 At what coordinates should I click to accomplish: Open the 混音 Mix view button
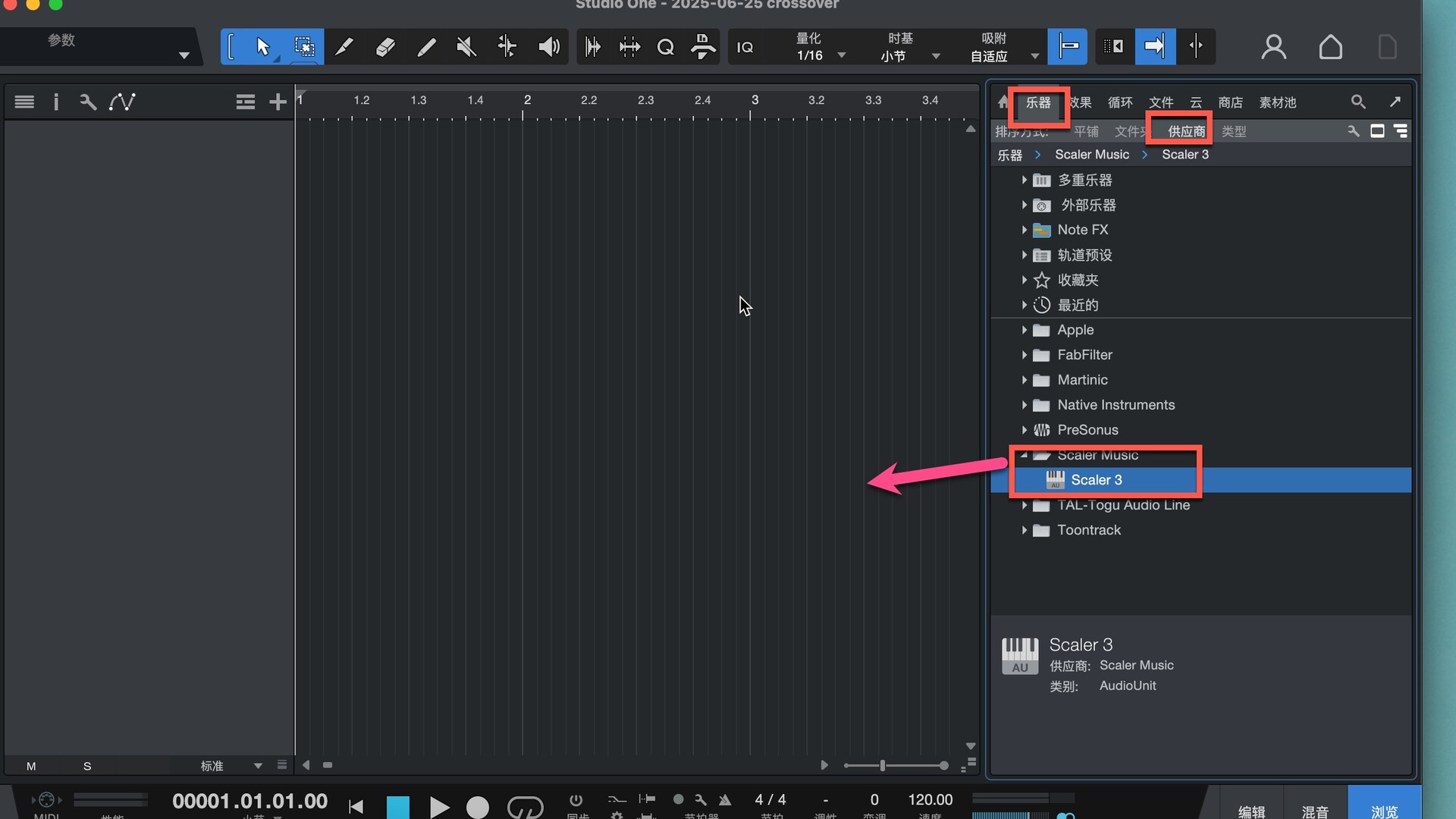point(1315,811)
